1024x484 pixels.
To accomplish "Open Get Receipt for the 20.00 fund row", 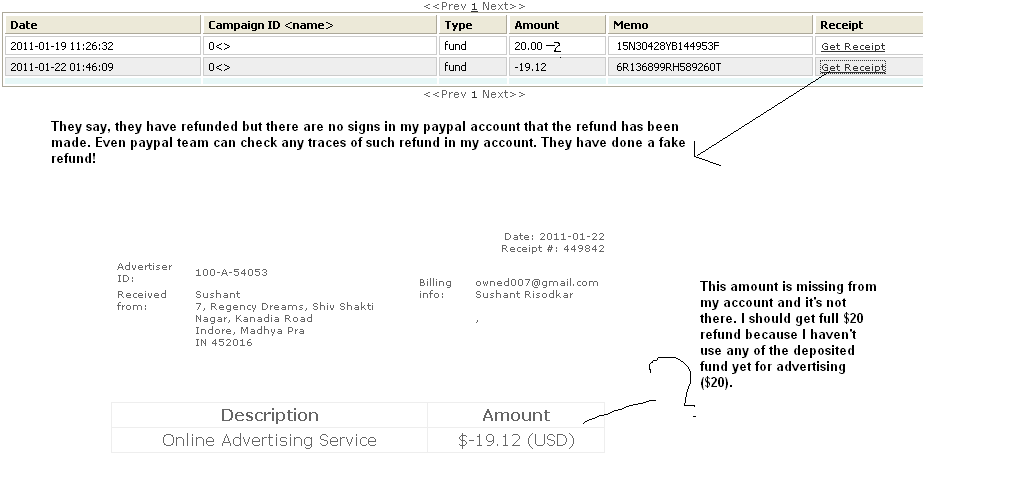I will (x=852, y=46).
